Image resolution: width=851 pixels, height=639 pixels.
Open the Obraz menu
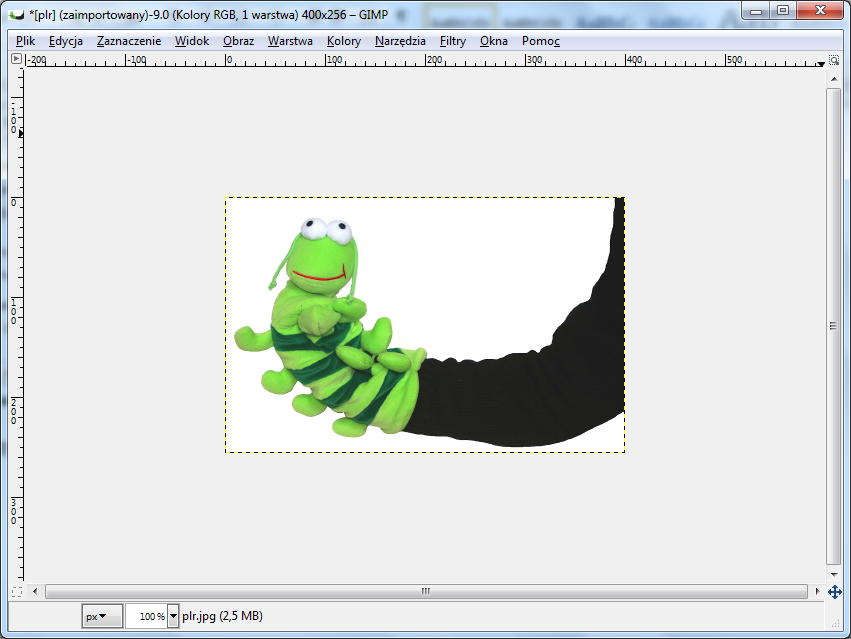tap(238, 41)
